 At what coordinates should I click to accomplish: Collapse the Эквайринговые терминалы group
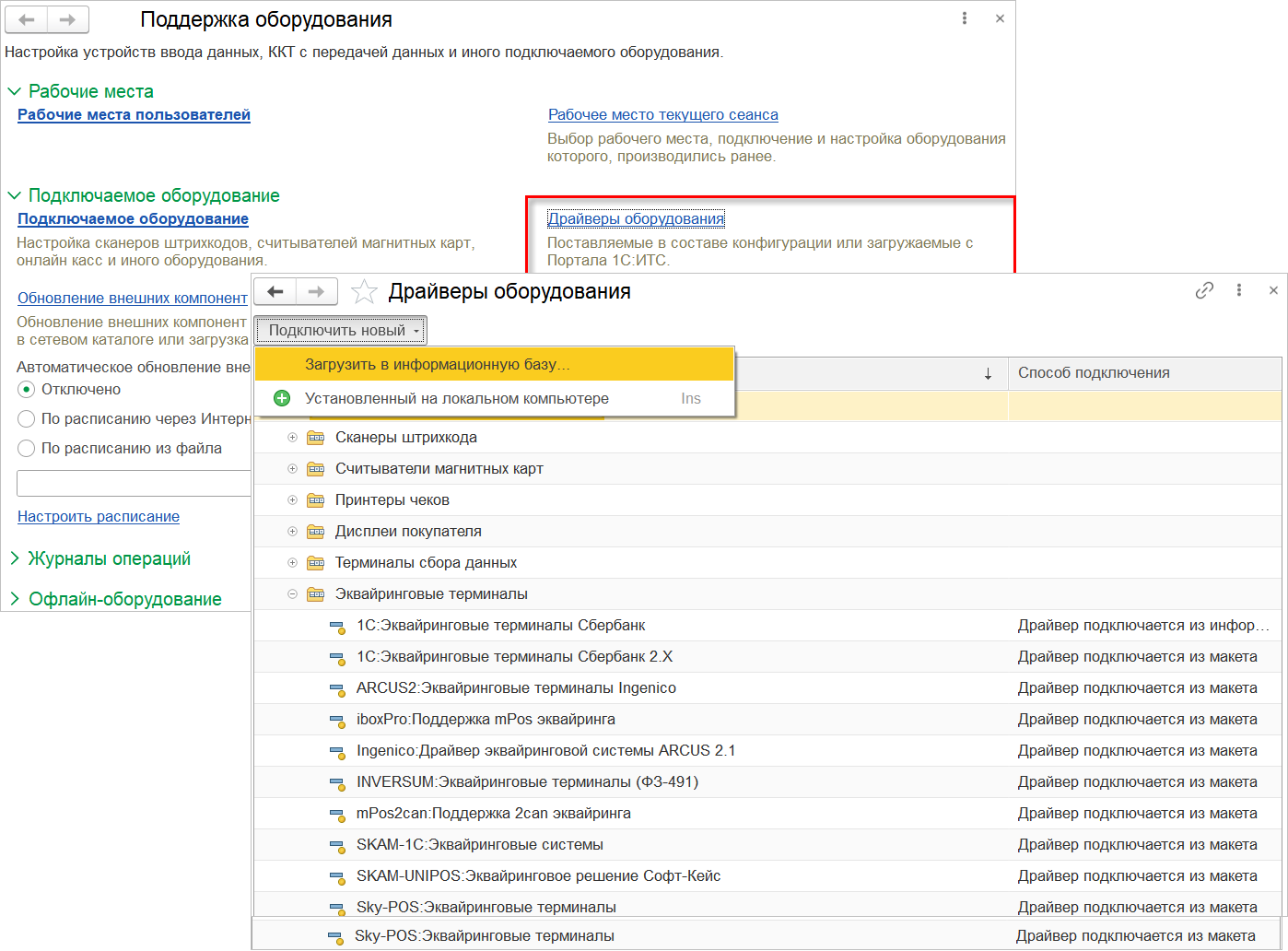[x=292, y=594]
